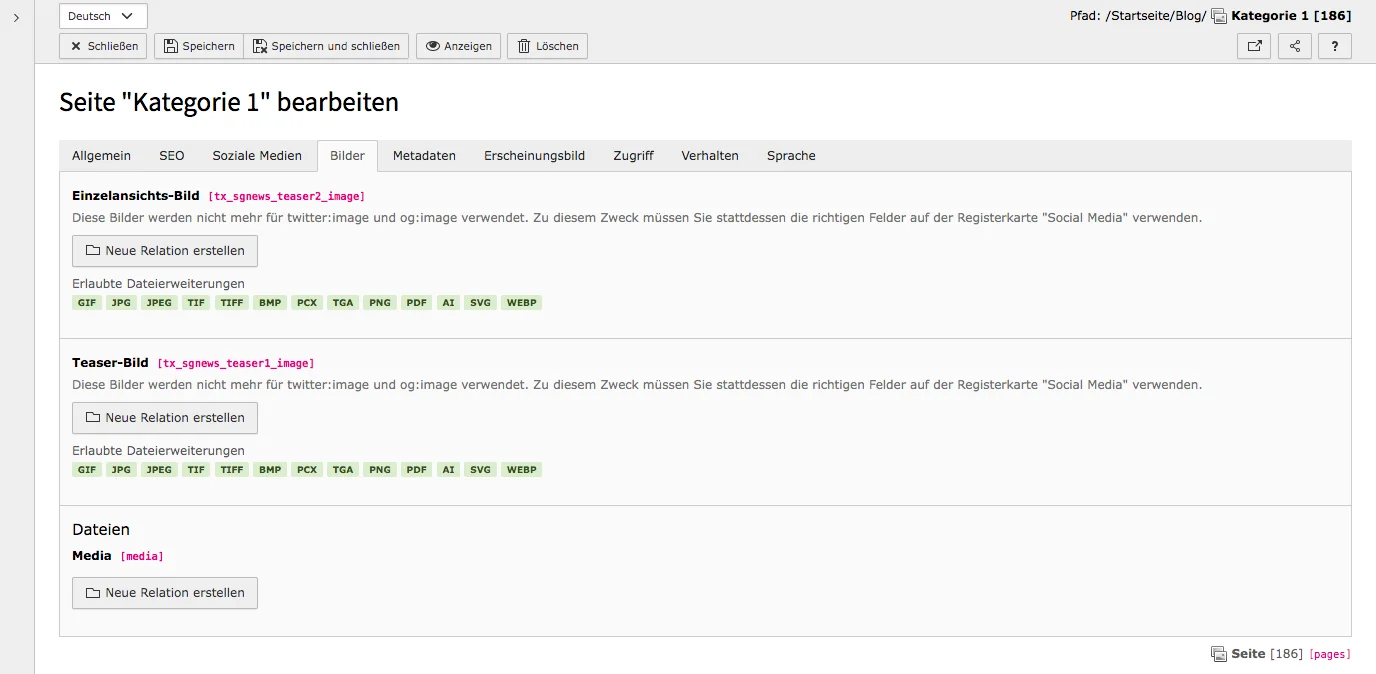Click the eye icon on Anzeigen

click(x=432, y=45)
